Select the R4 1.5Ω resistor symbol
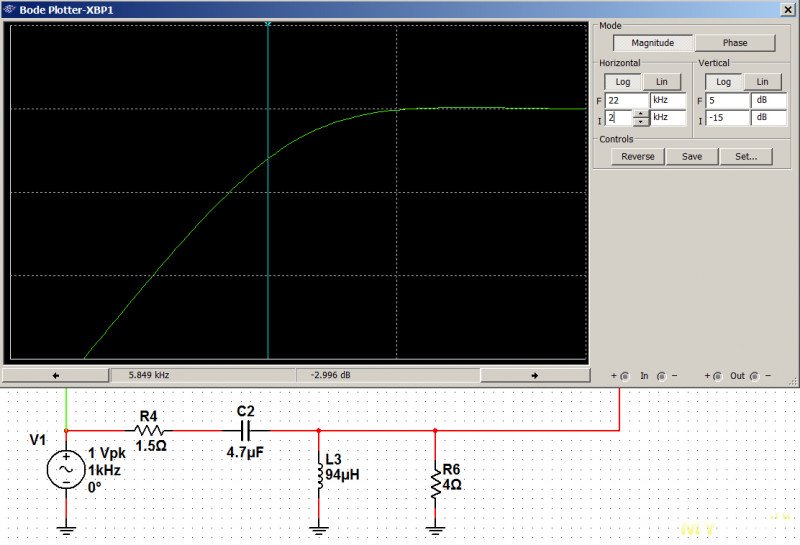Image resolution: width=800 pixels, height=545 pixels. click(148, 430)
